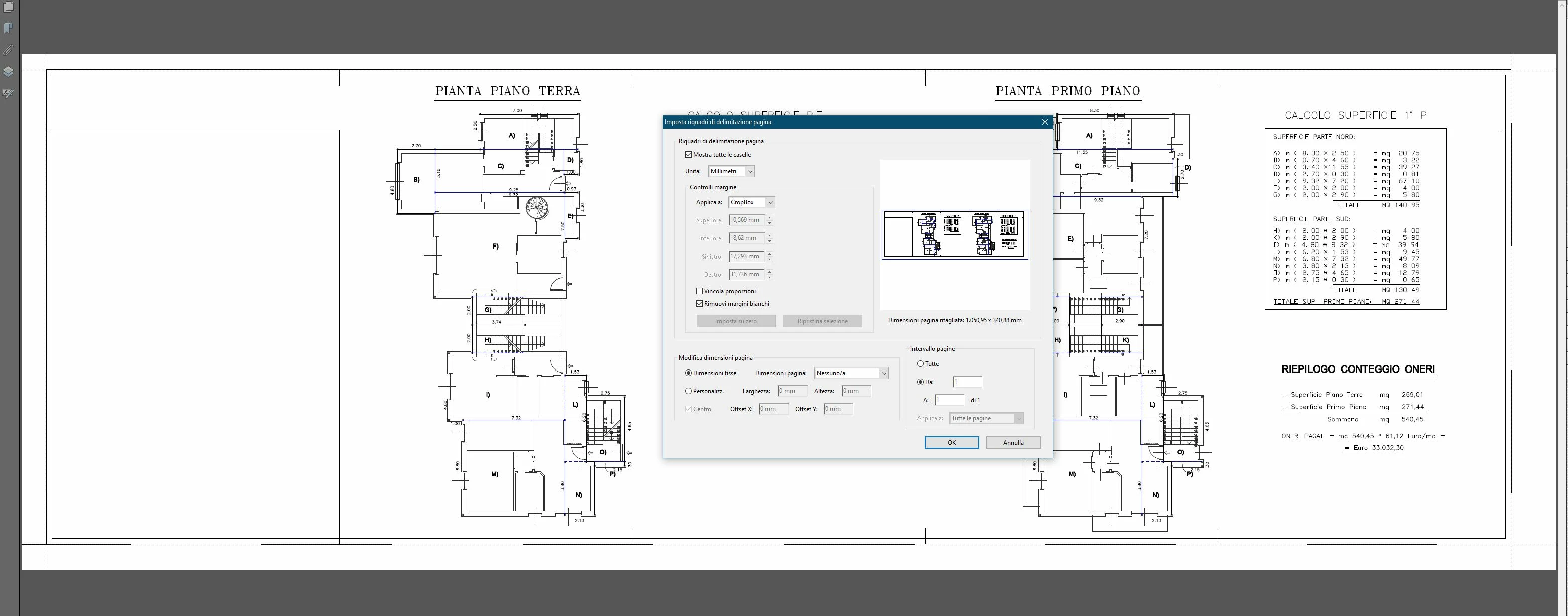Open the signatures panel icon
The width and height of the screenshot is (1568, 616).
[8, 94]
